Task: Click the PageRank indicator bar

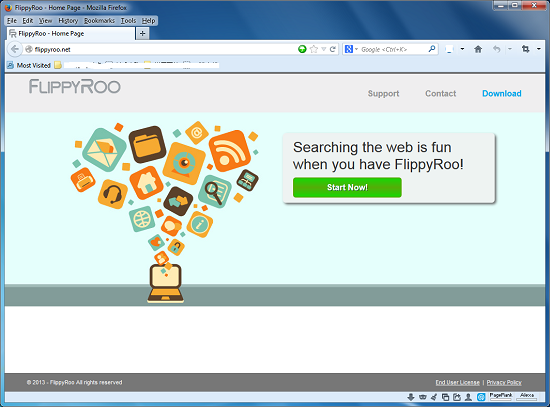Action: (501, 396)
